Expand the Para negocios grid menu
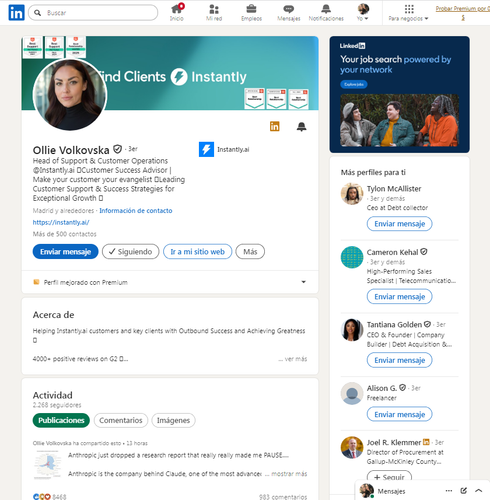The height and width of the screenshot is (500, 490). point(409,12)
